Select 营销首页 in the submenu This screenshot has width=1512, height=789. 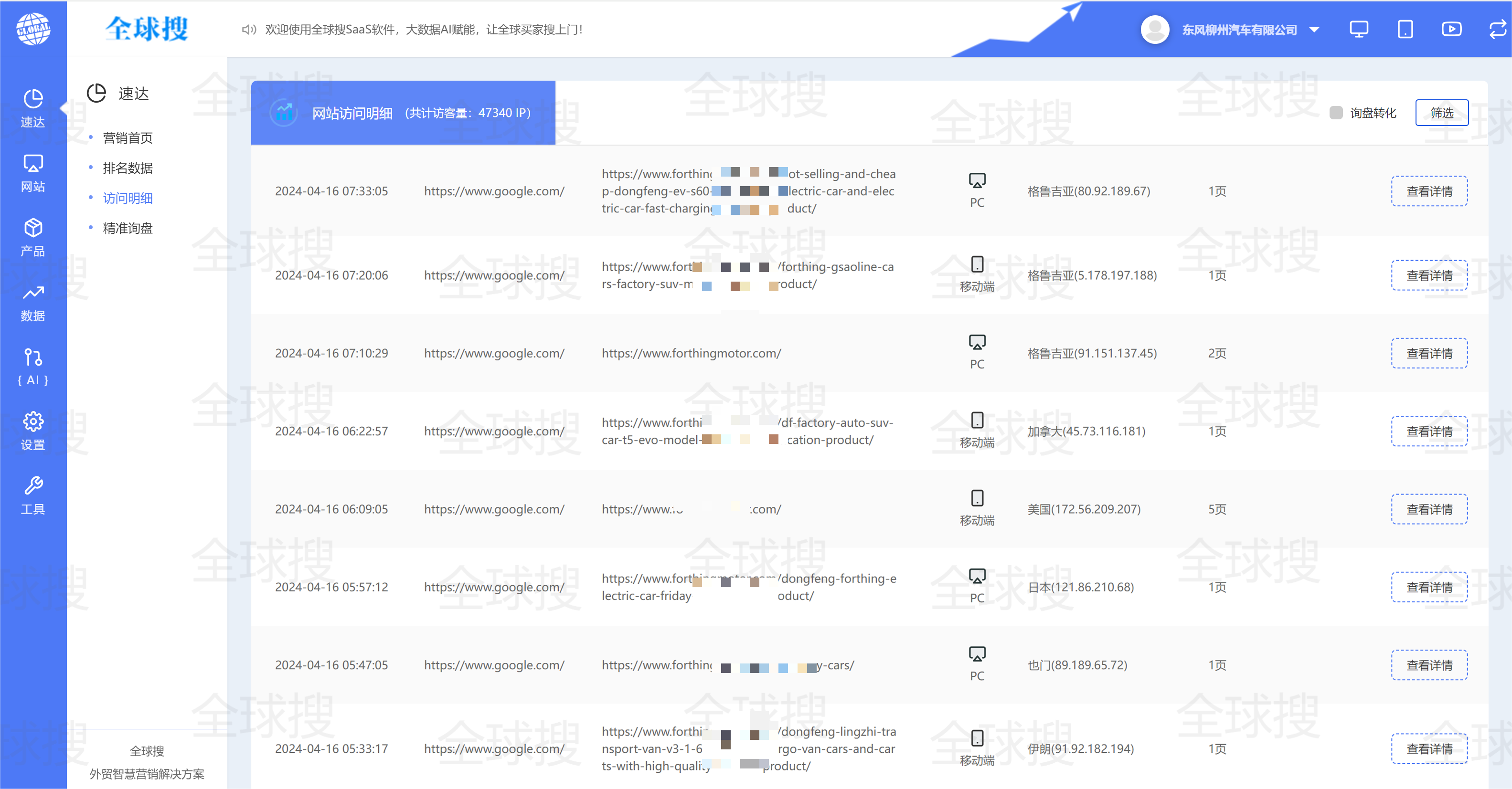[x=128, y=138]
